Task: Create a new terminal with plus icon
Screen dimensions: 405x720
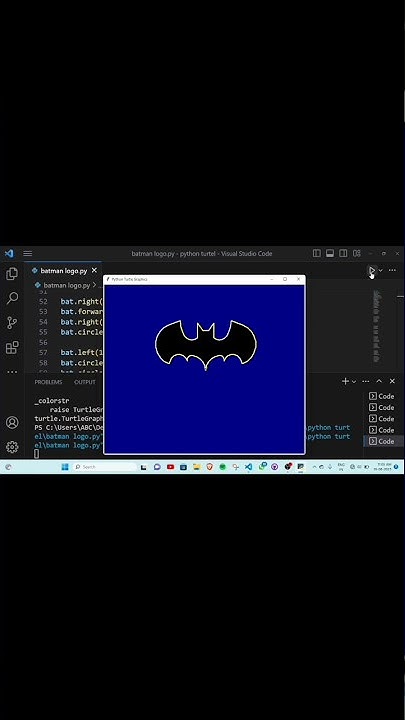Action: pyautogui.click(x=345, y=381)
